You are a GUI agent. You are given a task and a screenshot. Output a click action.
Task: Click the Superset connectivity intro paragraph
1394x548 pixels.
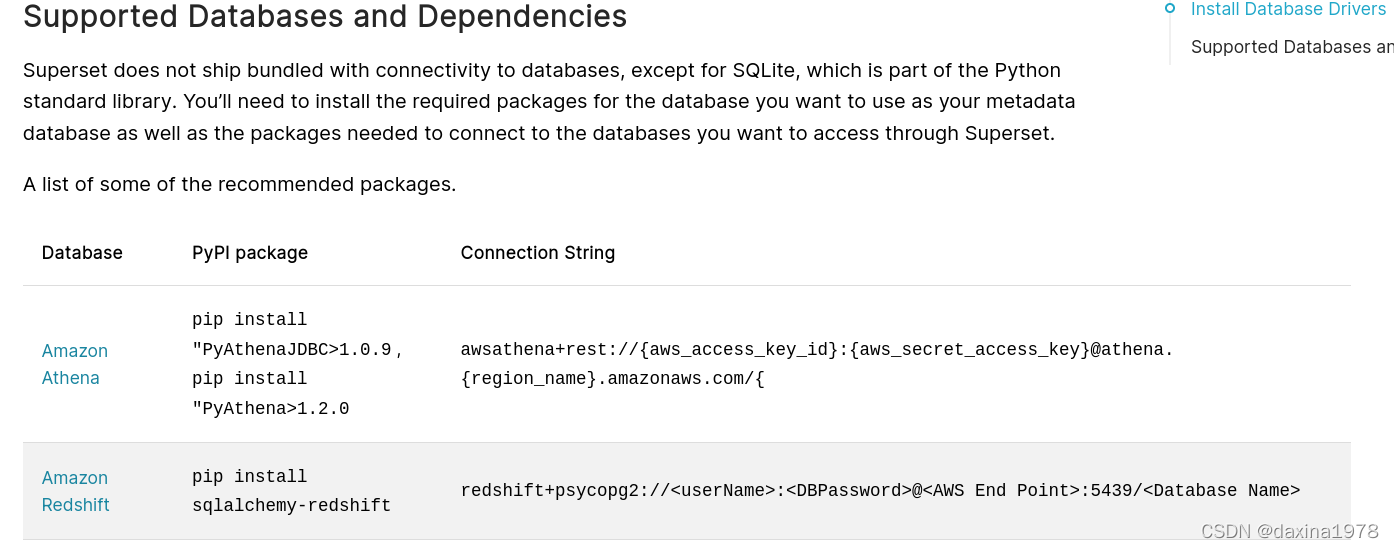click(549, 102)
